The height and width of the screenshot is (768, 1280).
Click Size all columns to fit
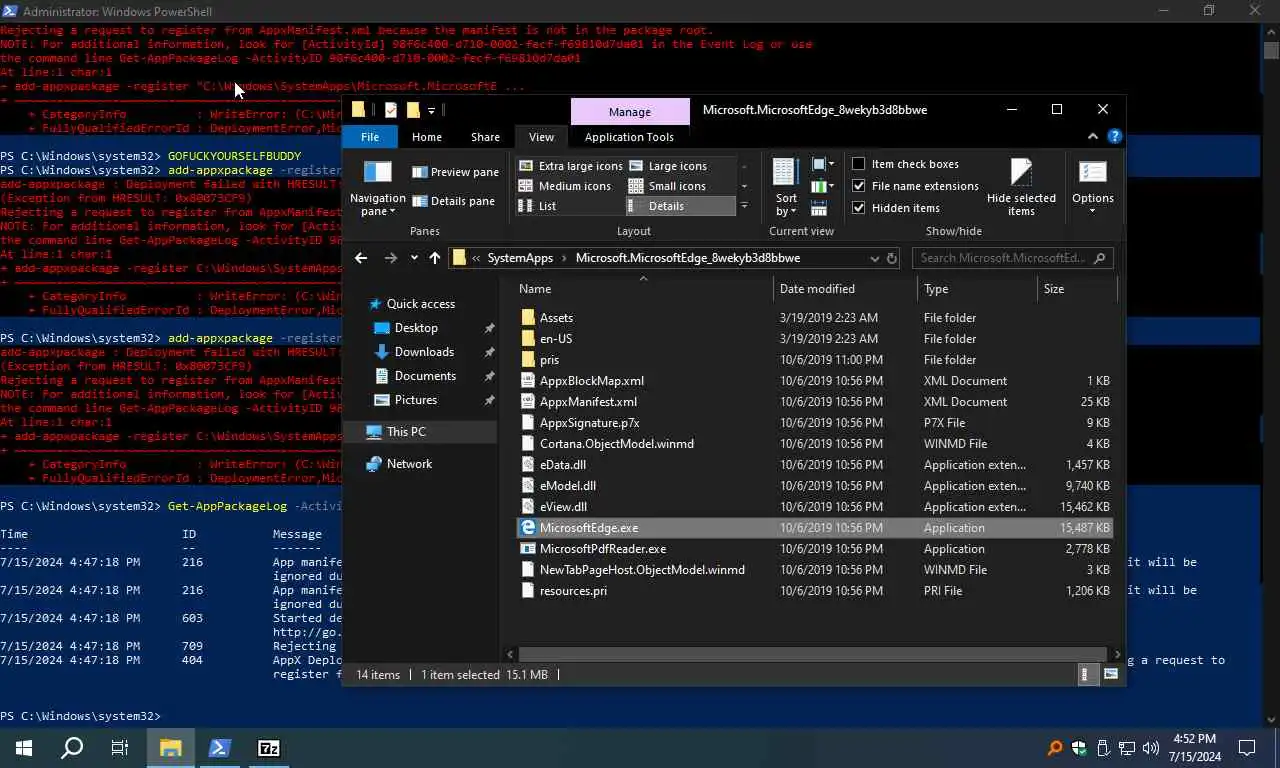pyautogui.click(x=819, y=208)
